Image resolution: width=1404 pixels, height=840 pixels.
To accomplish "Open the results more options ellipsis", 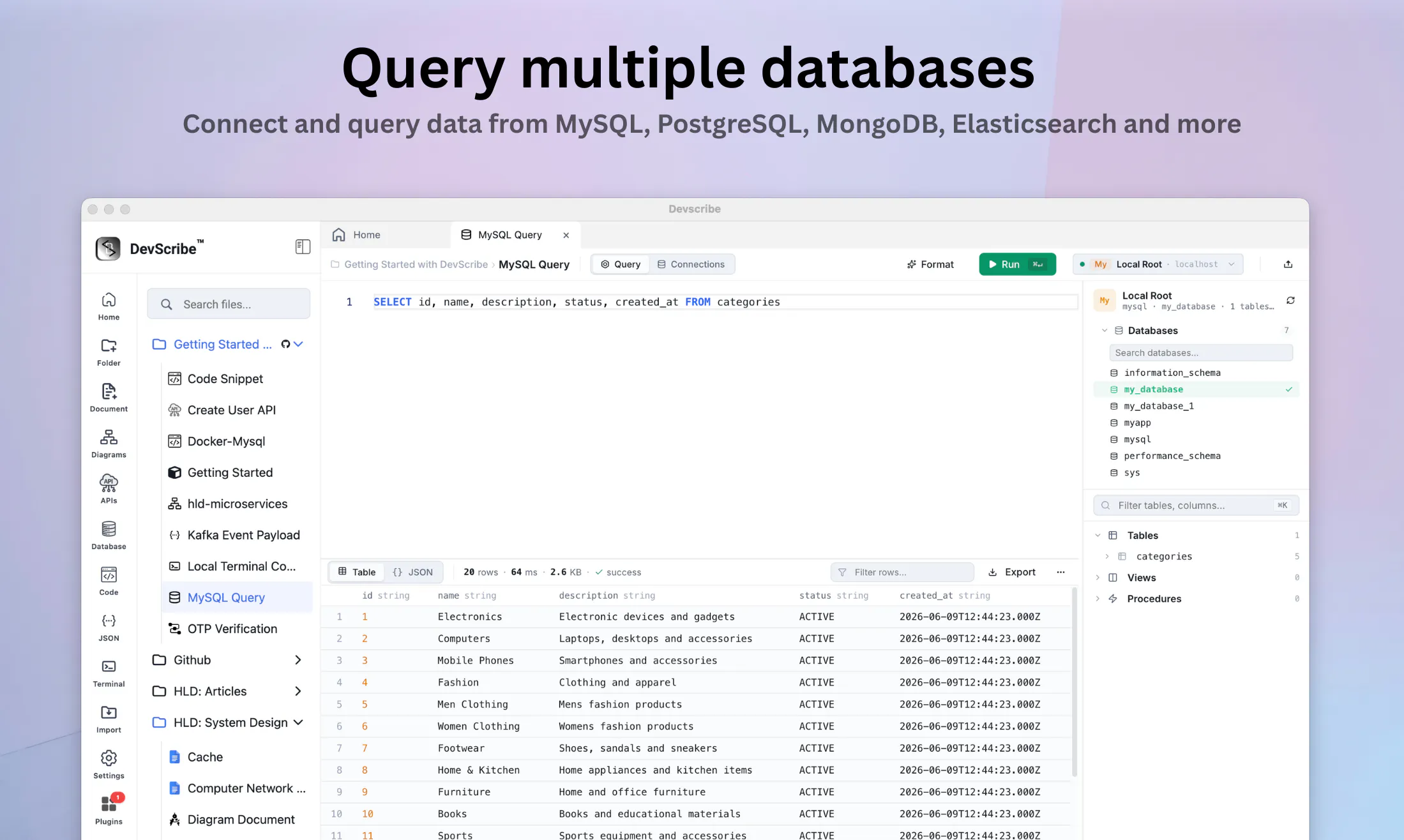I will click(1061, 572).
